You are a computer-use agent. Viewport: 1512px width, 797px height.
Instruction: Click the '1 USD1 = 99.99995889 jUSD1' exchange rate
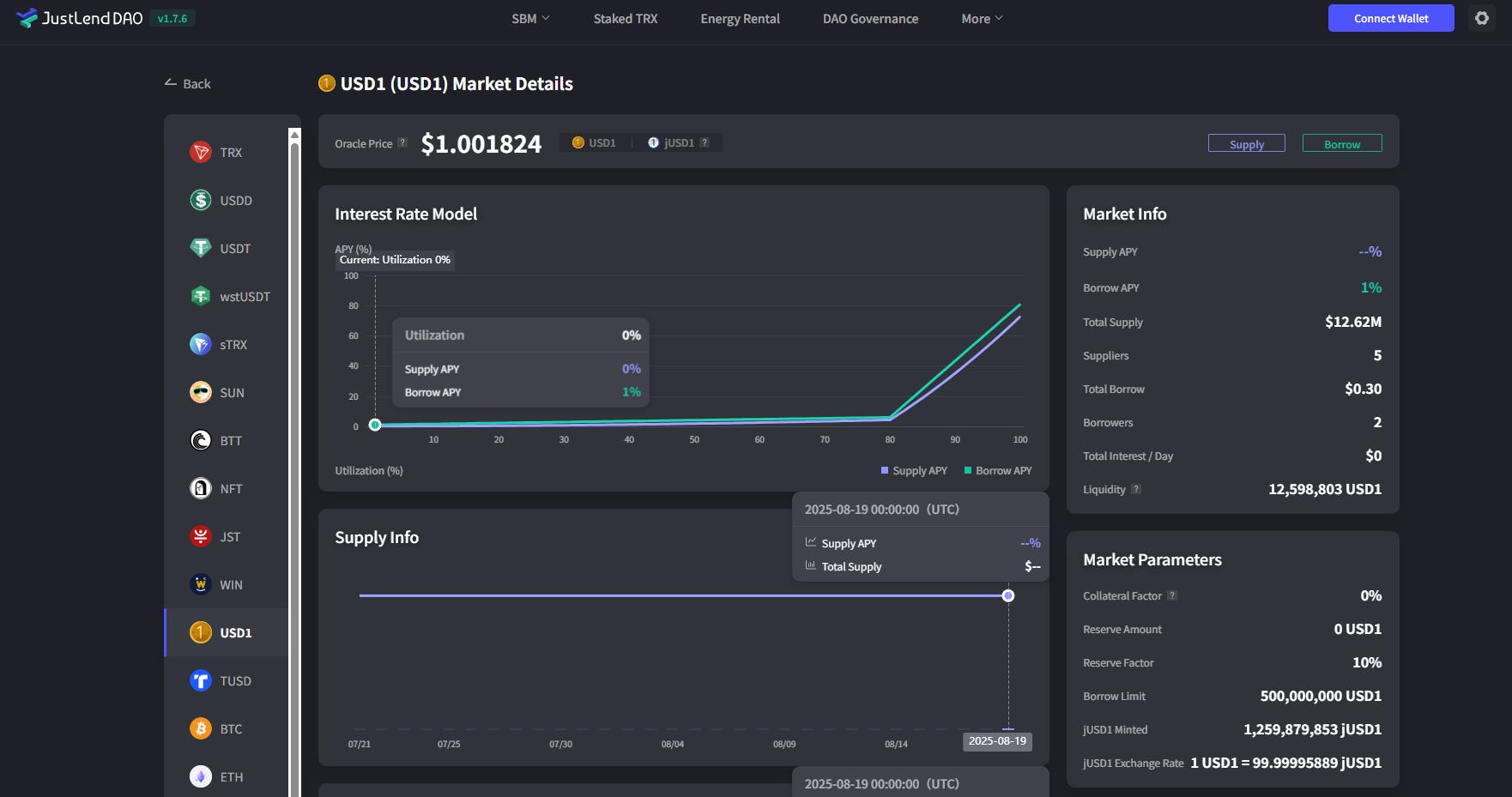tap(1285, 763)
